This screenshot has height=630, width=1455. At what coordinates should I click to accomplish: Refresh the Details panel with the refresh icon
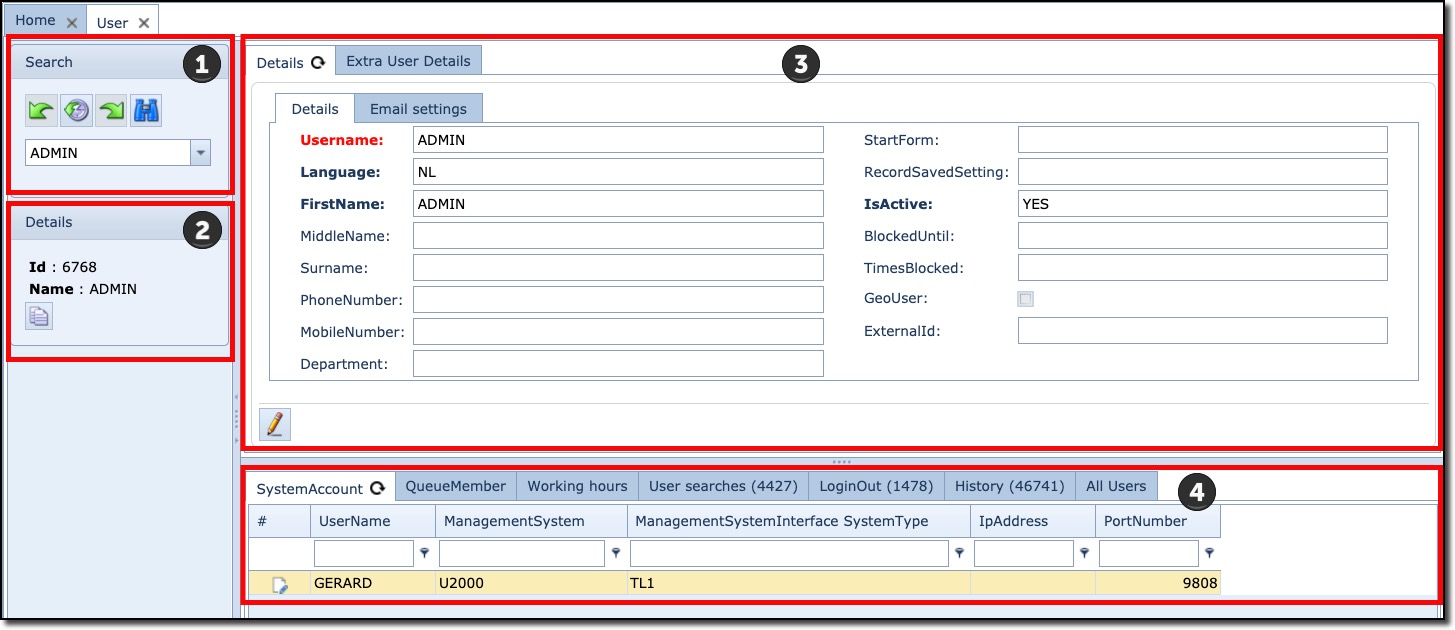click(x=319, y=61)
